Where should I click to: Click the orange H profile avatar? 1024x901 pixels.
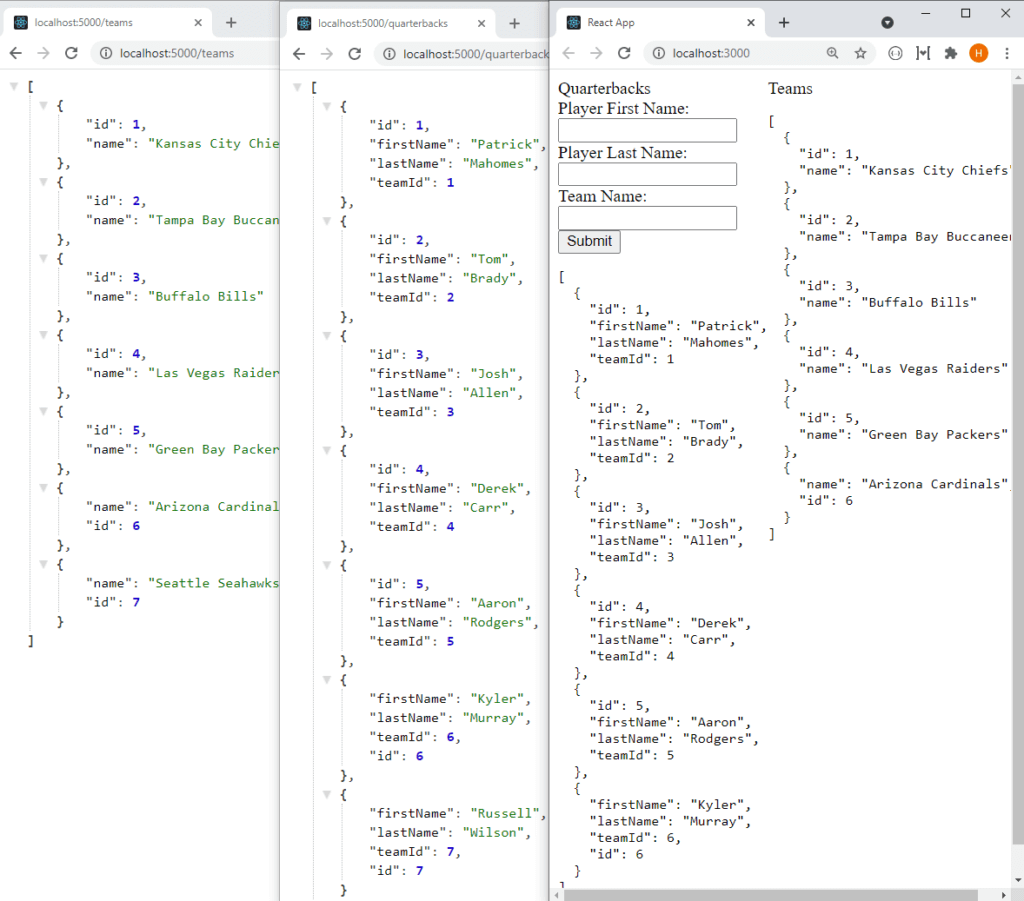point(978,53)
